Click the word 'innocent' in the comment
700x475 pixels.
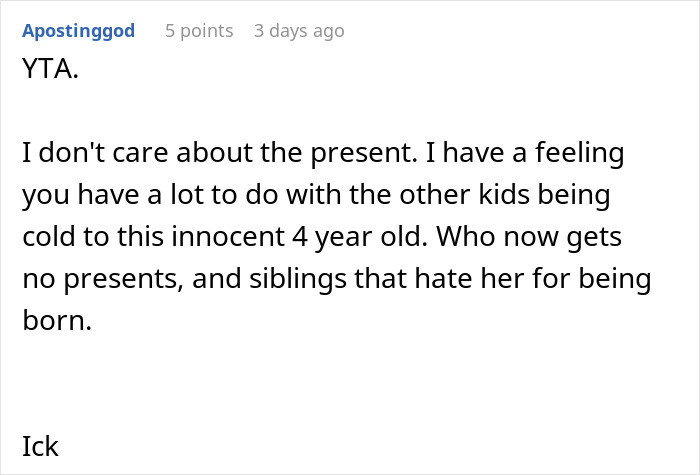point(229,236)
